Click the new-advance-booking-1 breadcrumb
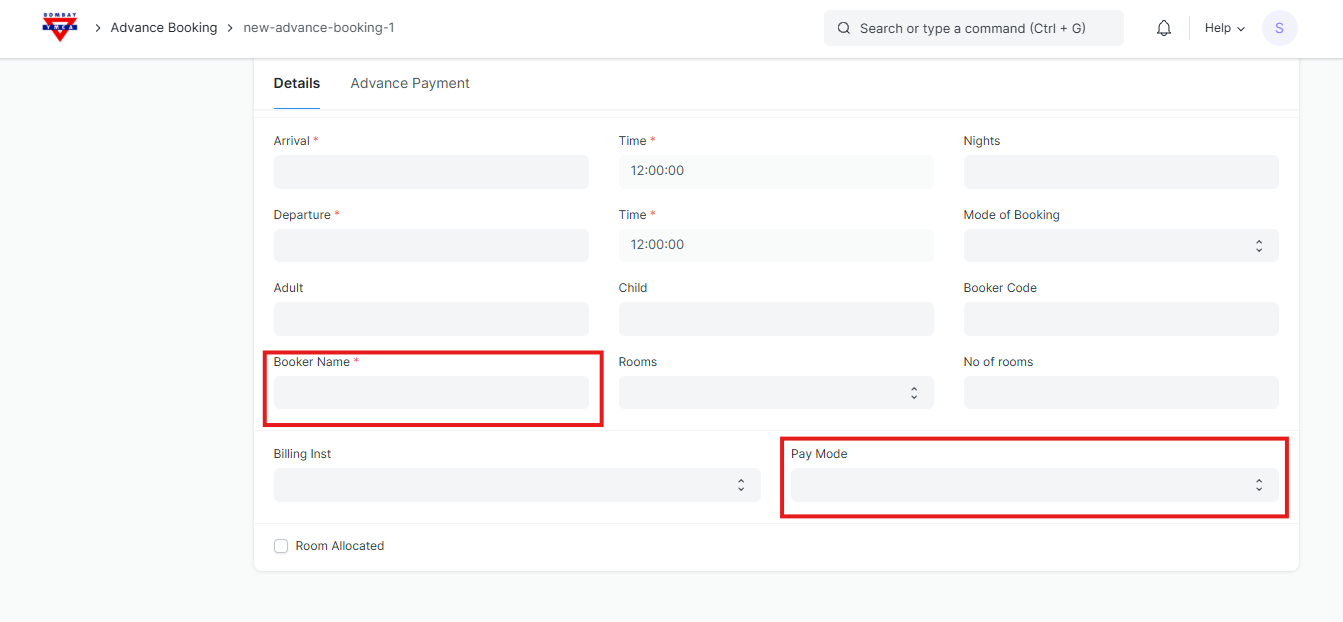 [318, 28]
